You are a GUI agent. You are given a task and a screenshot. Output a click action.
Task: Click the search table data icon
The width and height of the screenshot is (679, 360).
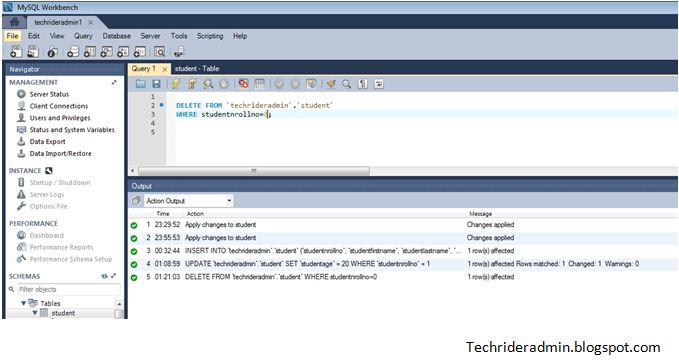[x=160, y=52]
